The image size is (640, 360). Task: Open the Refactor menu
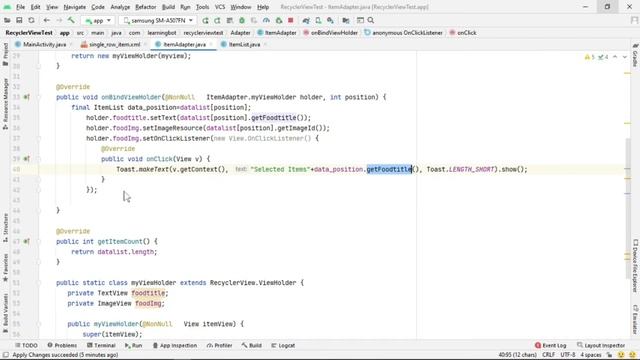tap(146, 7)
